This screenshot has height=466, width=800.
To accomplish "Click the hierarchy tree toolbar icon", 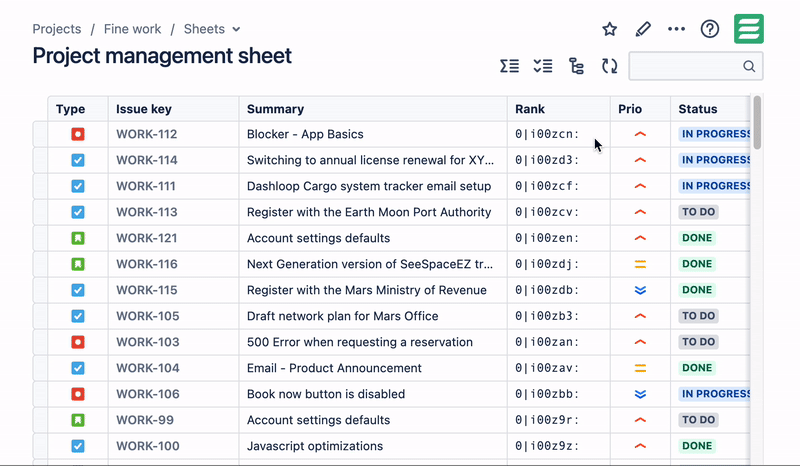I will pos(577,66).
